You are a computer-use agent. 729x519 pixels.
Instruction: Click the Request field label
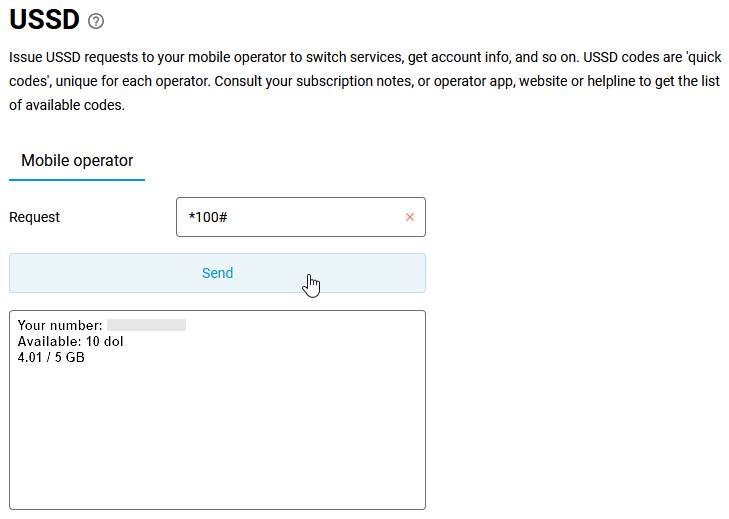coord(35,217)
